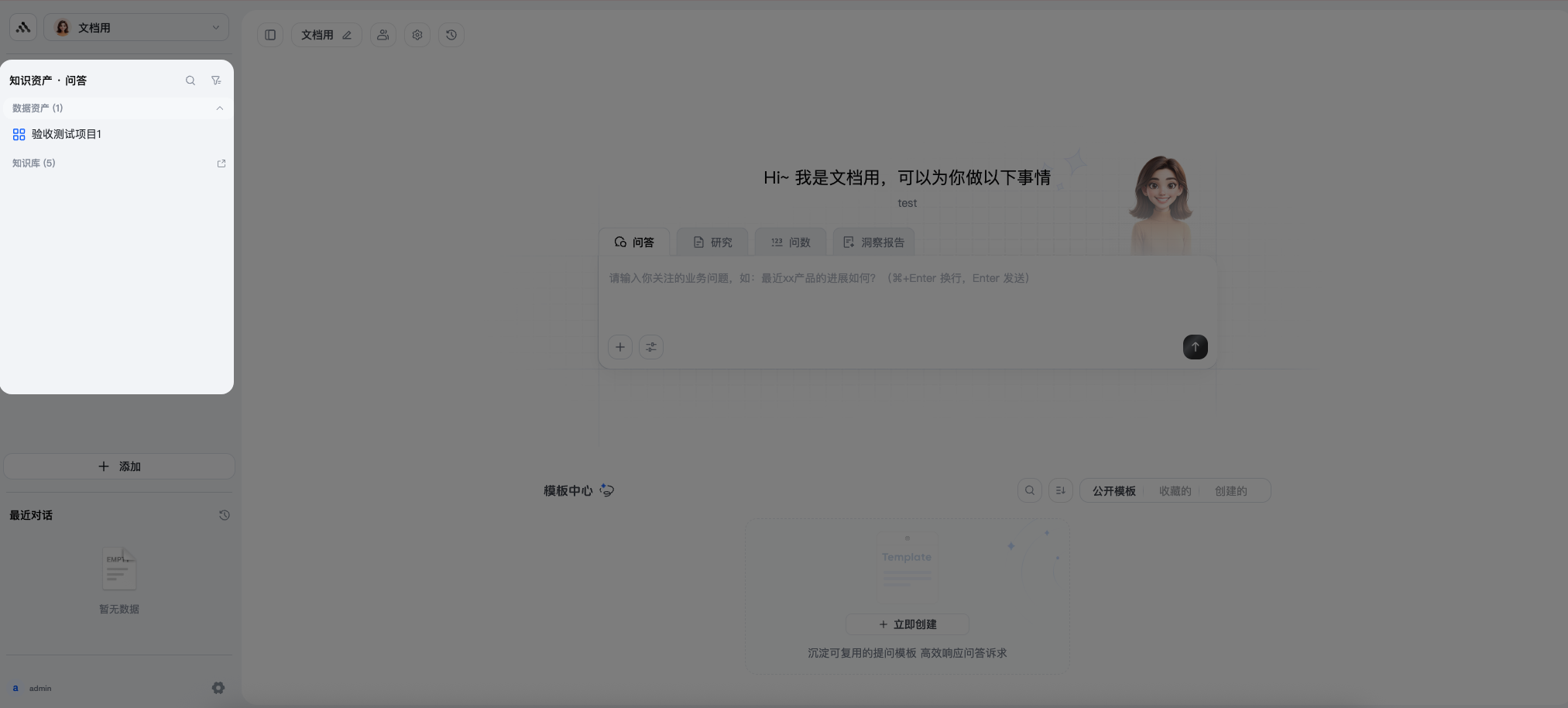1568x708 pixels.
Task: Collapse the left sidebar panel
Action: [269, 34]
